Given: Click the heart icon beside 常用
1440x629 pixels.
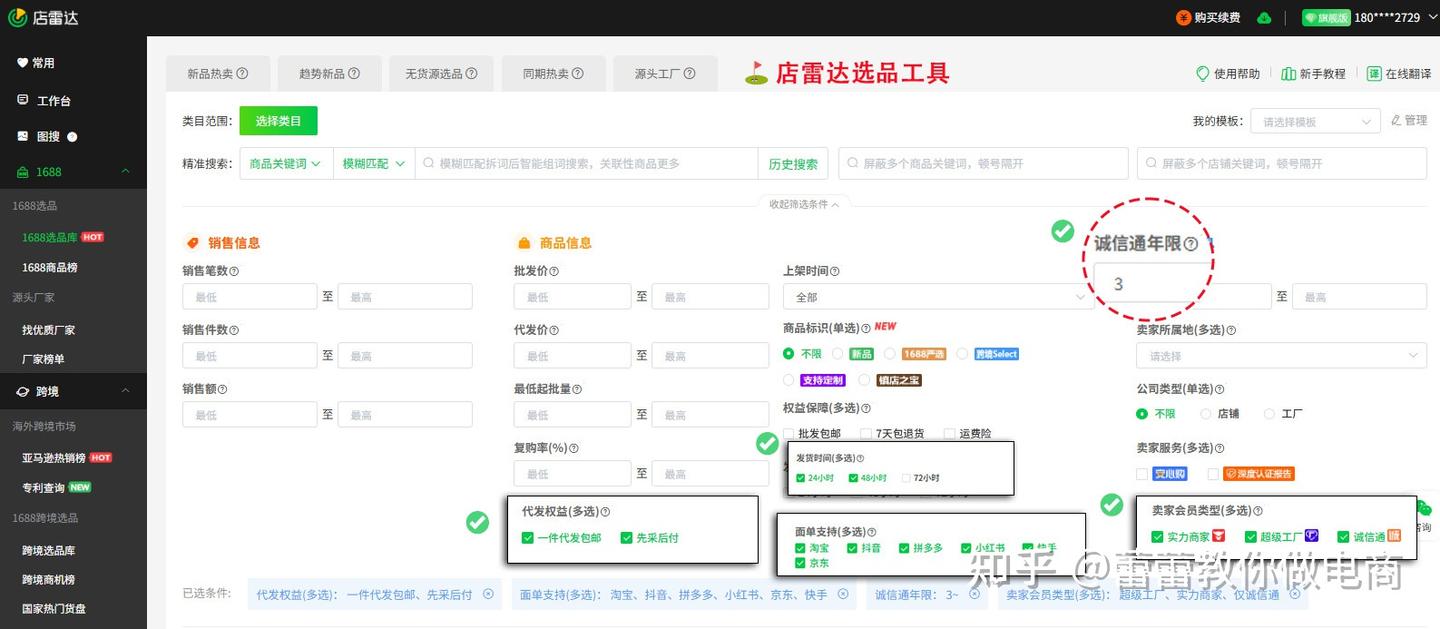Looking at the screenshot, I should coord(23,62).
